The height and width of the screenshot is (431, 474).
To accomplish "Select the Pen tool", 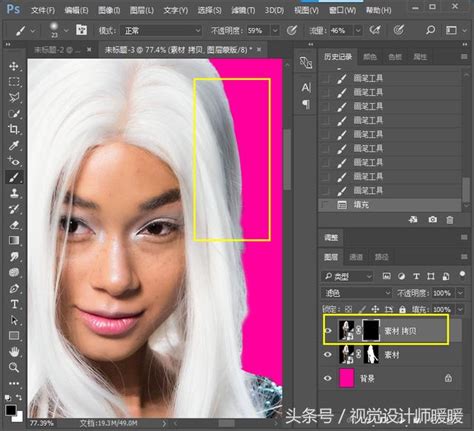I will pos(14,288).
